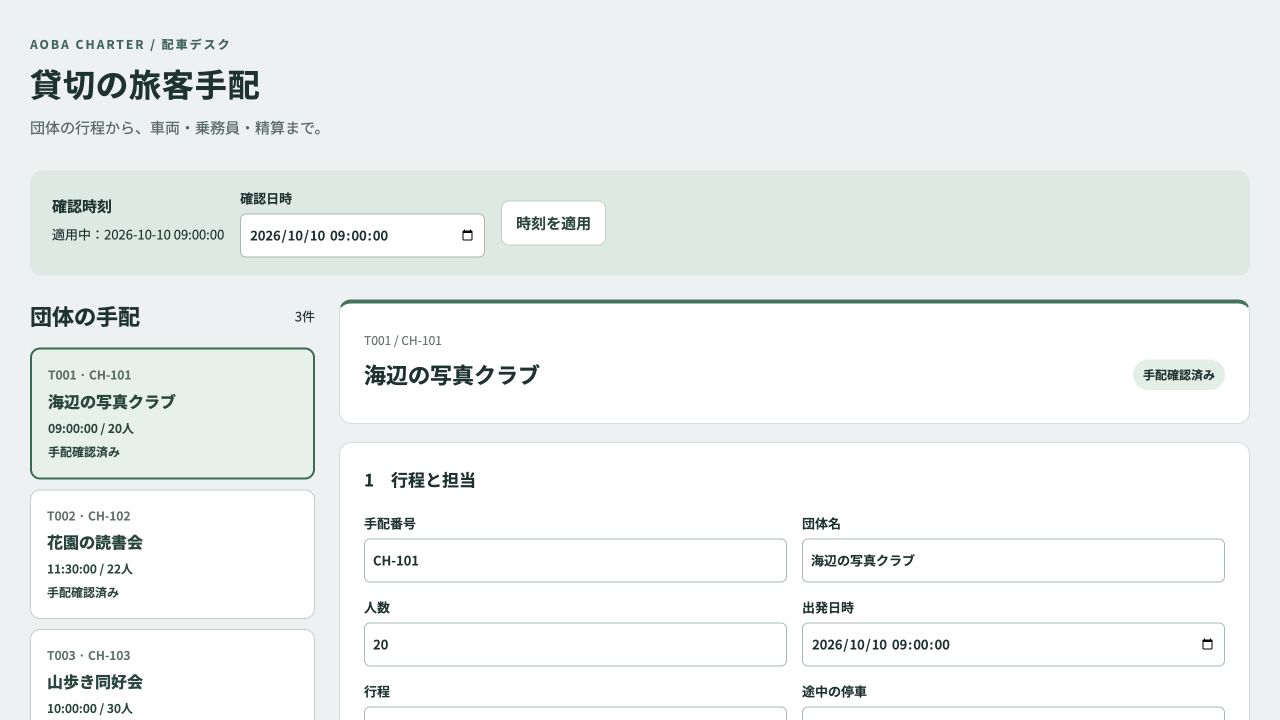
Task: Click the 出発日時 datetime field
Action: coord(1013,645)
